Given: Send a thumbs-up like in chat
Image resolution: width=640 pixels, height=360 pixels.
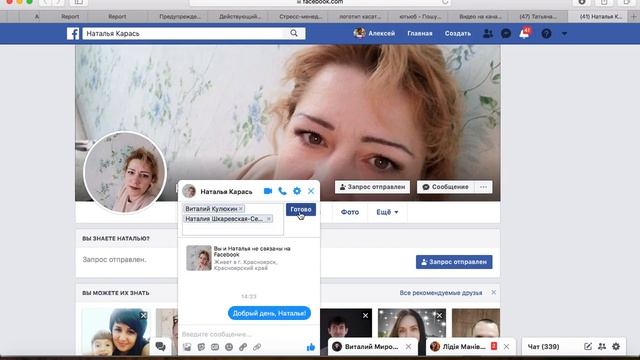Looking at the screenshot, I should coord(311,347).
